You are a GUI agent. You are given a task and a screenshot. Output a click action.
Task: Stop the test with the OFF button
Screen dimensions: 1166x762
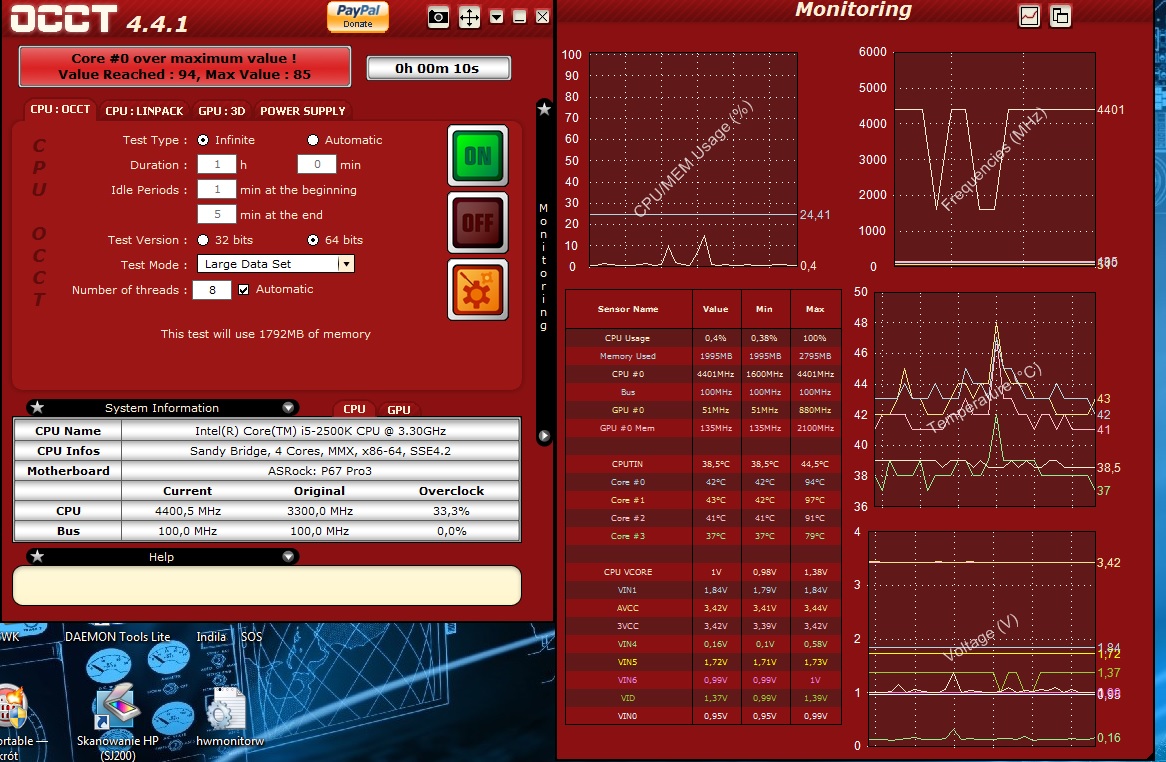pos(478,222)
